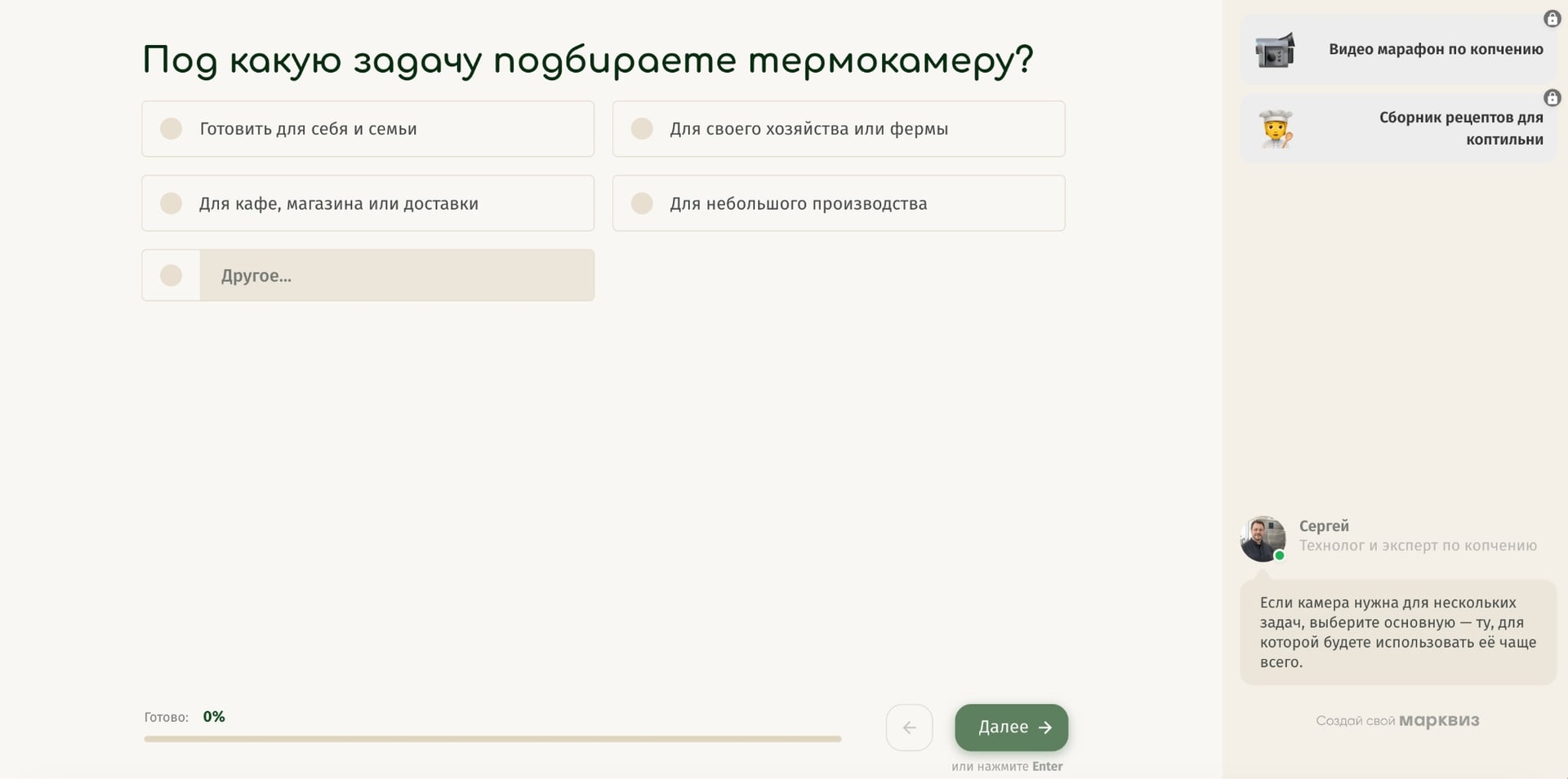Click lock icon on Видео марафон card
This screenshot has height=779, width=1568.
point(1552,18)
